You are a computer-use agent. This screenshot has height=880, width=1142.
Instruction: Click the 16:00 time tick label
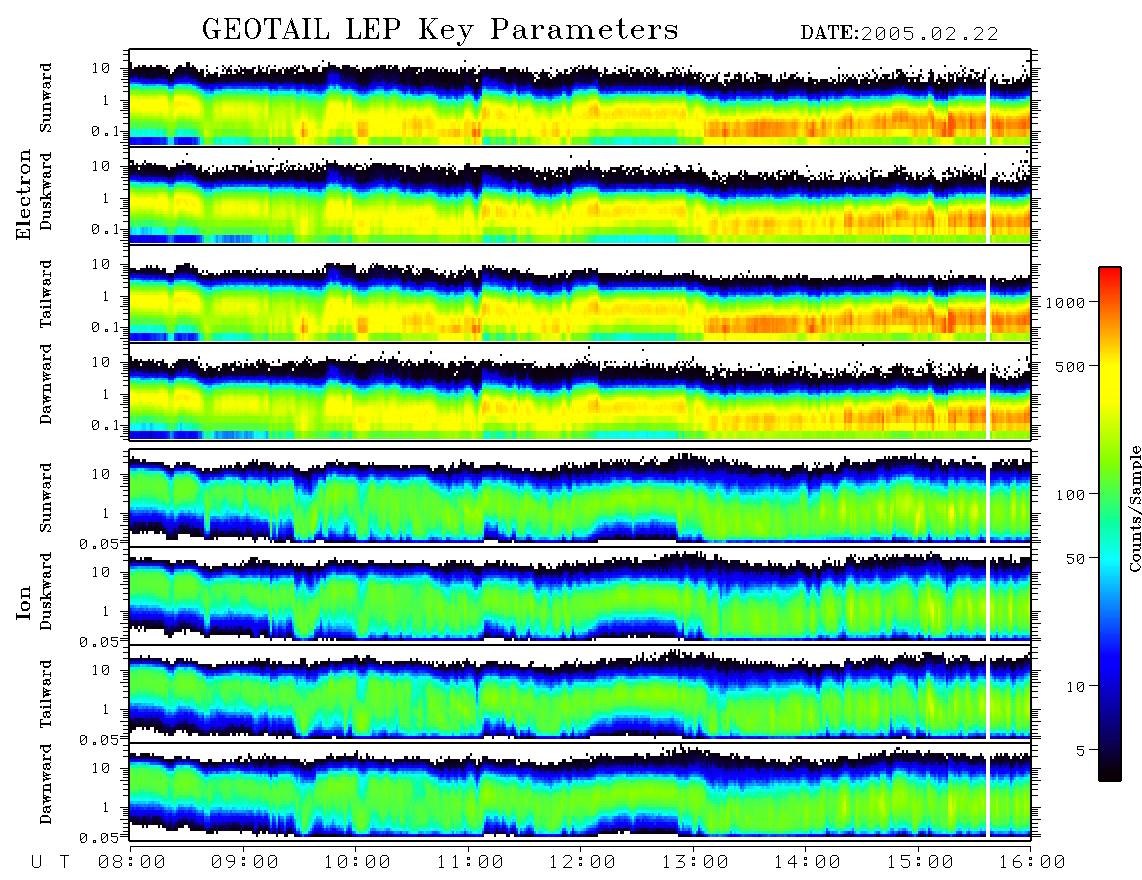[1032, 862]
